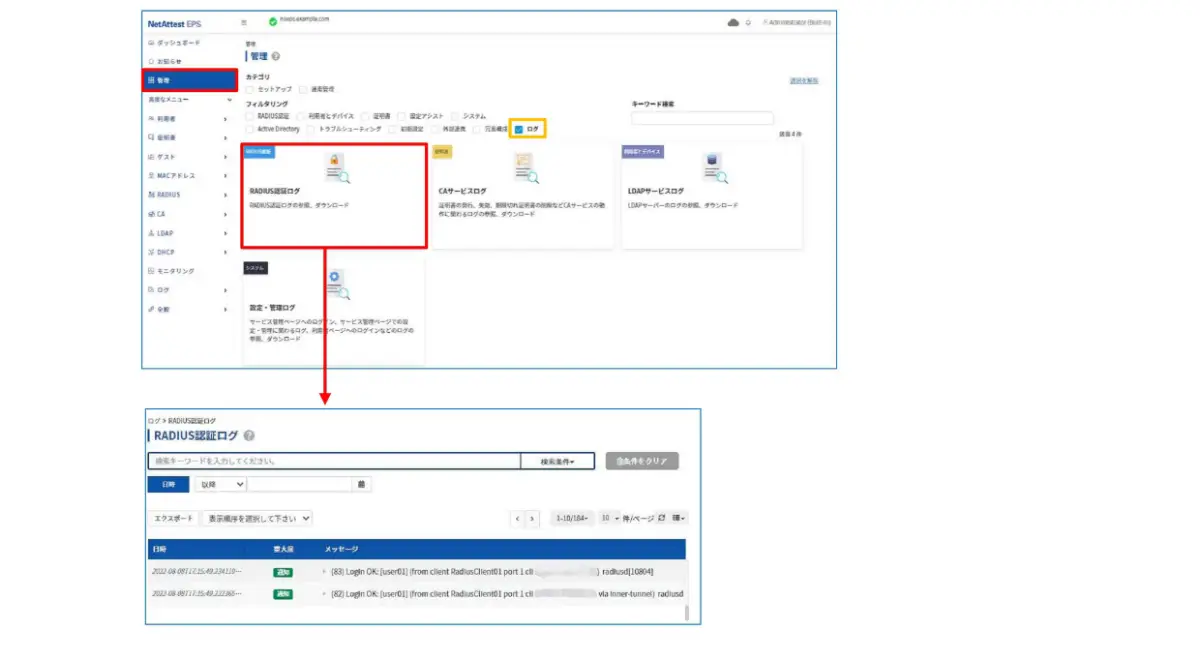Click help icon beside RADIUS認証ログ heading
Screen dimensions: 1200x649
(x=248, y=436)
